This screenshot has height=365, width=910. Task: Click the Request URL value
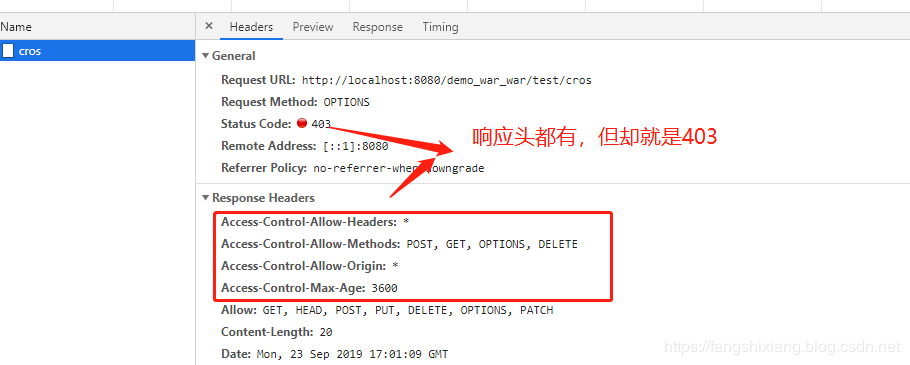pos(447,80)
